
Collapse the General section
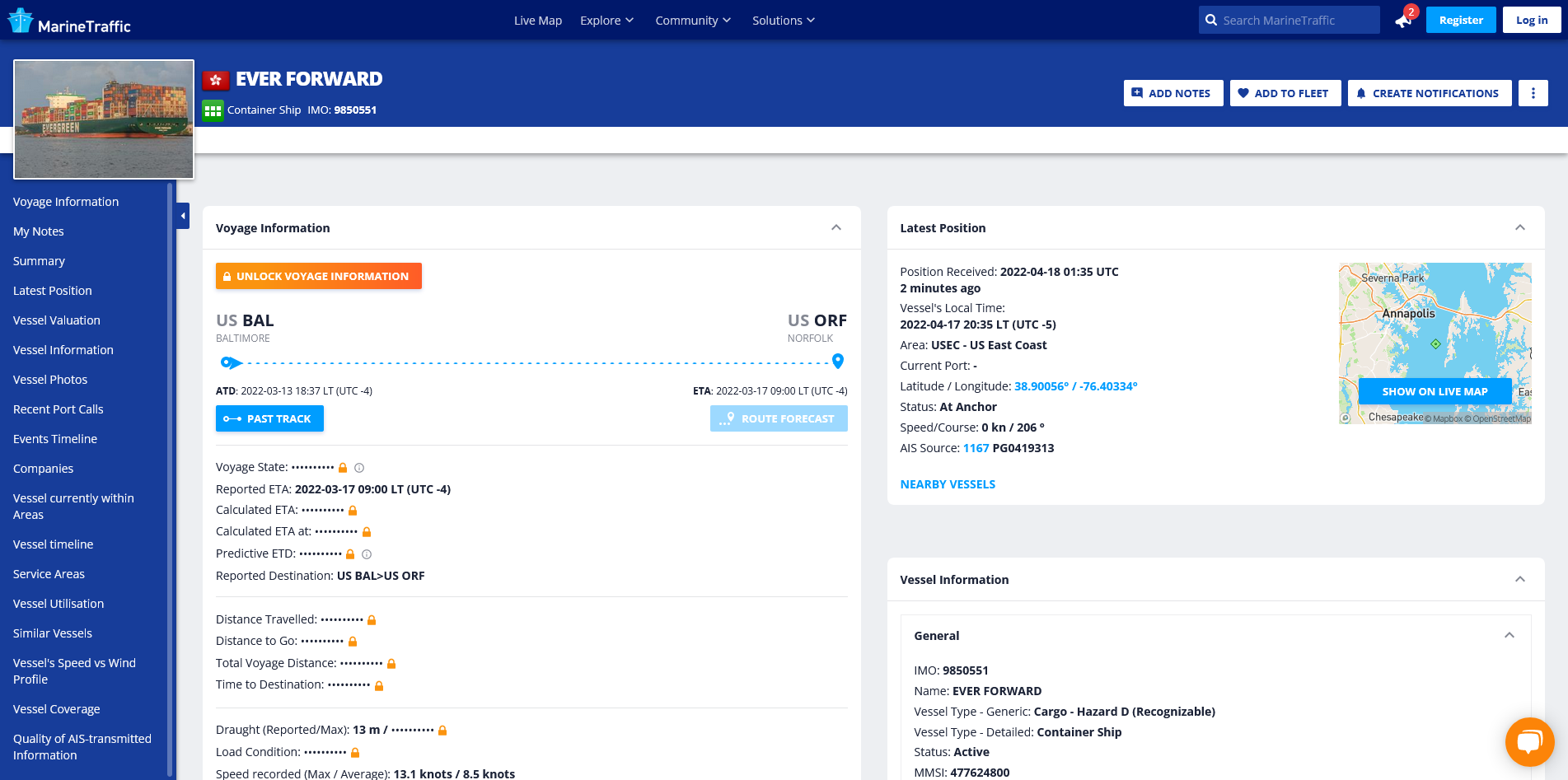click(x=1509, y=636)
